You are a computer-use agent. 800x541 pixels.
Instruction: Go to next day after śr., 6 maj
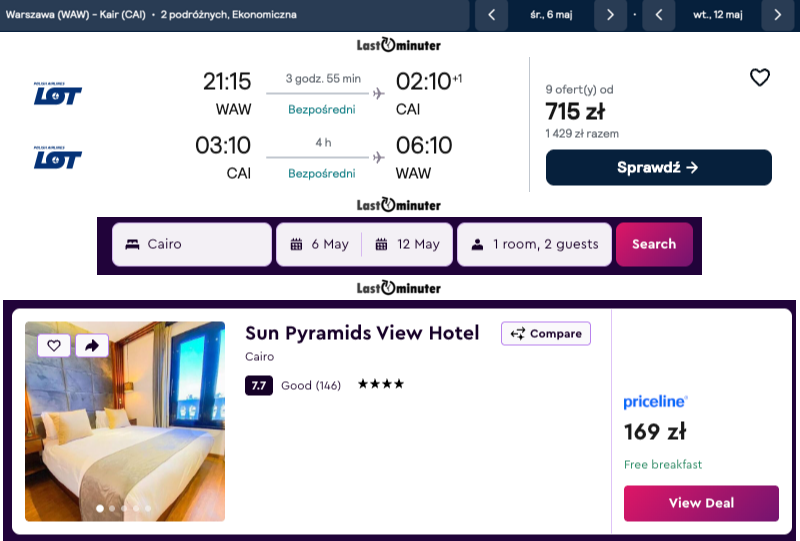click(610, 15)
